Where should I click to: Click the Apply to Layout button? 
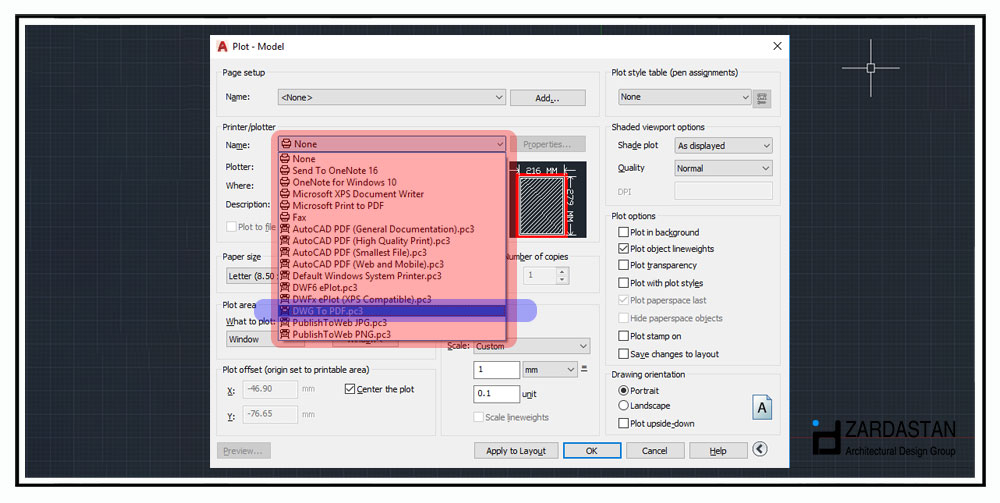[x=515, y=451]
